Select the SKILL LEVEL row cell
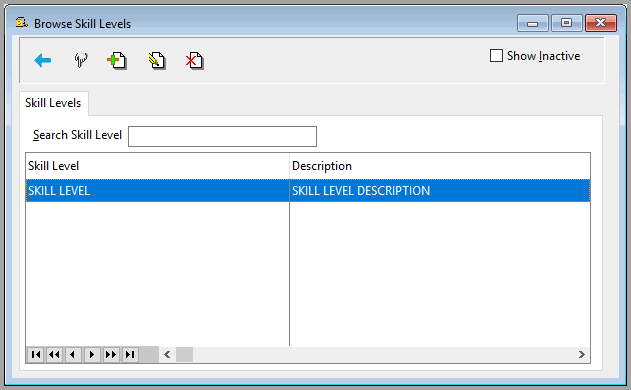 coord(157,190)
